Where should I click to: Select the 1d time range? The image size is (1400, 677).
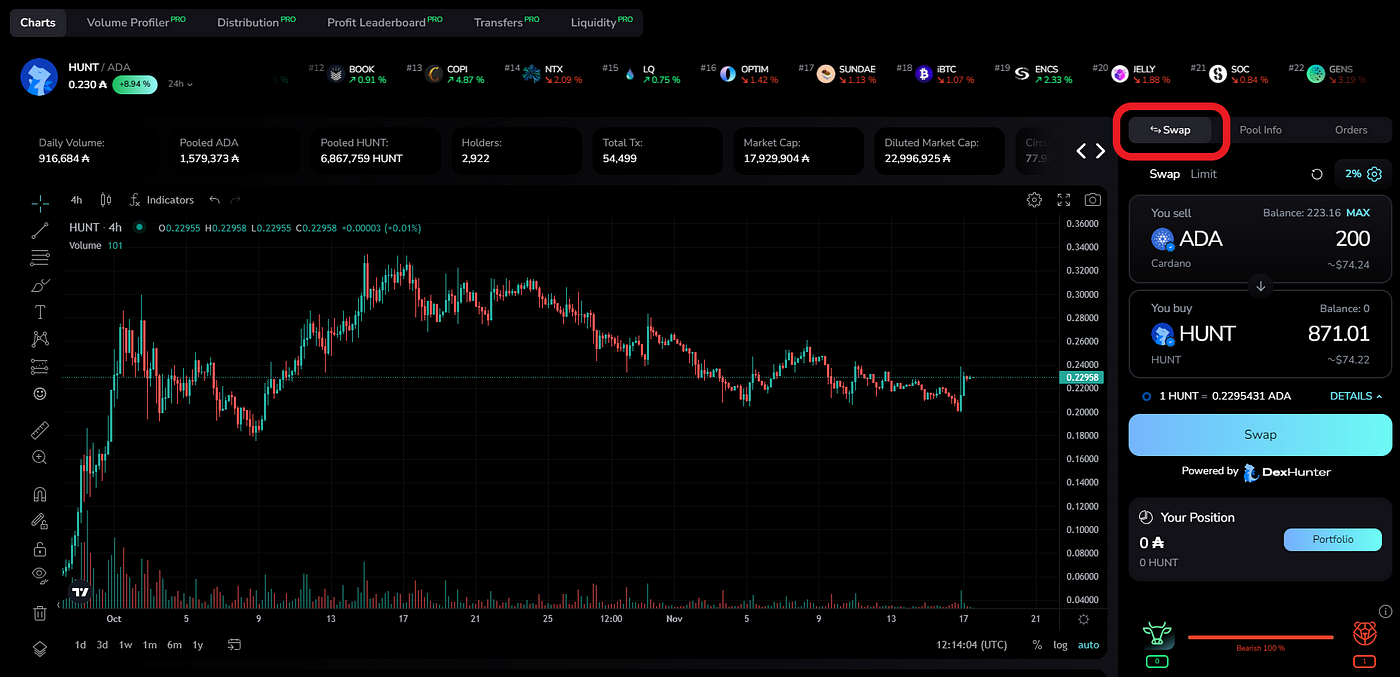80,645
